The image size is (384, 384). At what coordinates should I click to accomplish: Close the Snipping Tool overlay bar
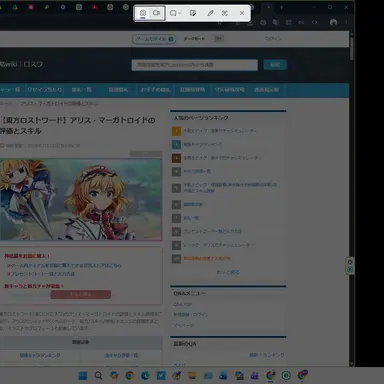(242, 13)
